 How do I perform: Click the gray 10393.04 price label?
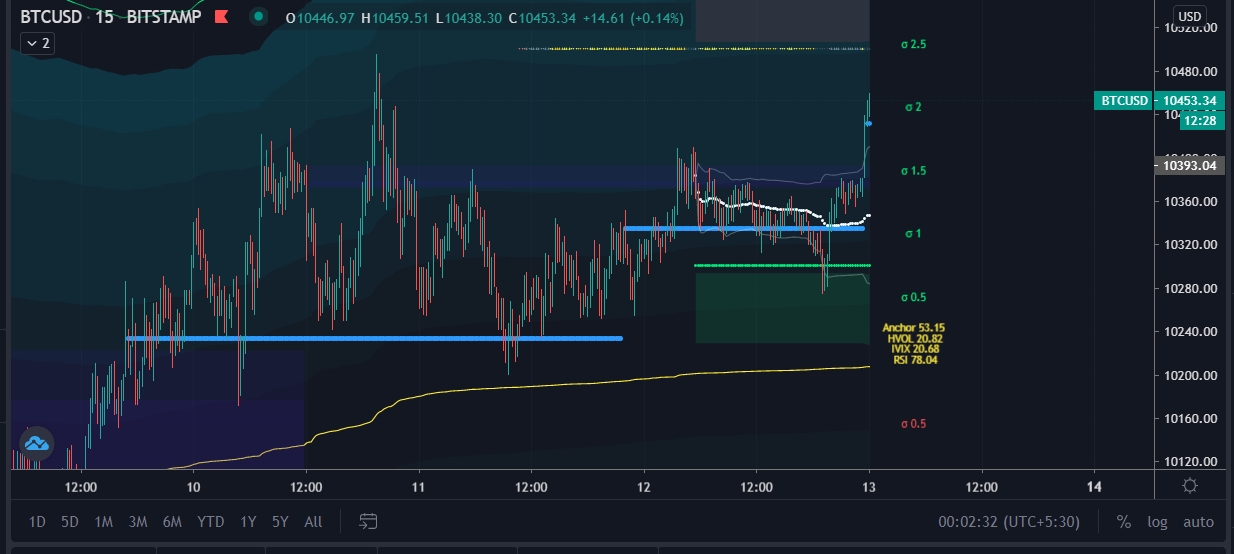tap(1189, 166)
